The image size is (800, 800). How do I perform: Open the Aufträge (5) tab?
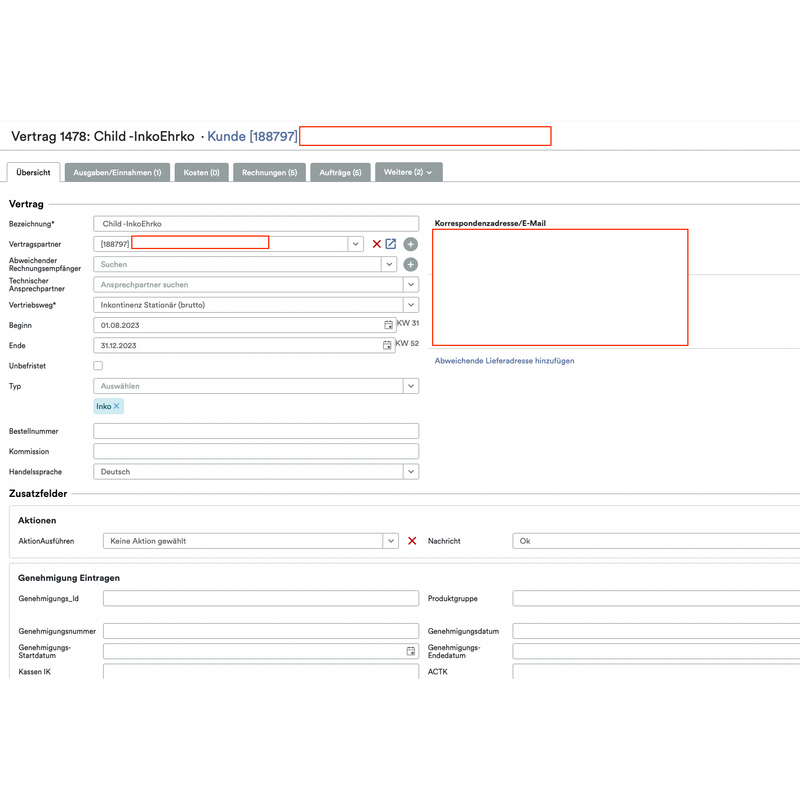(339, 172)
